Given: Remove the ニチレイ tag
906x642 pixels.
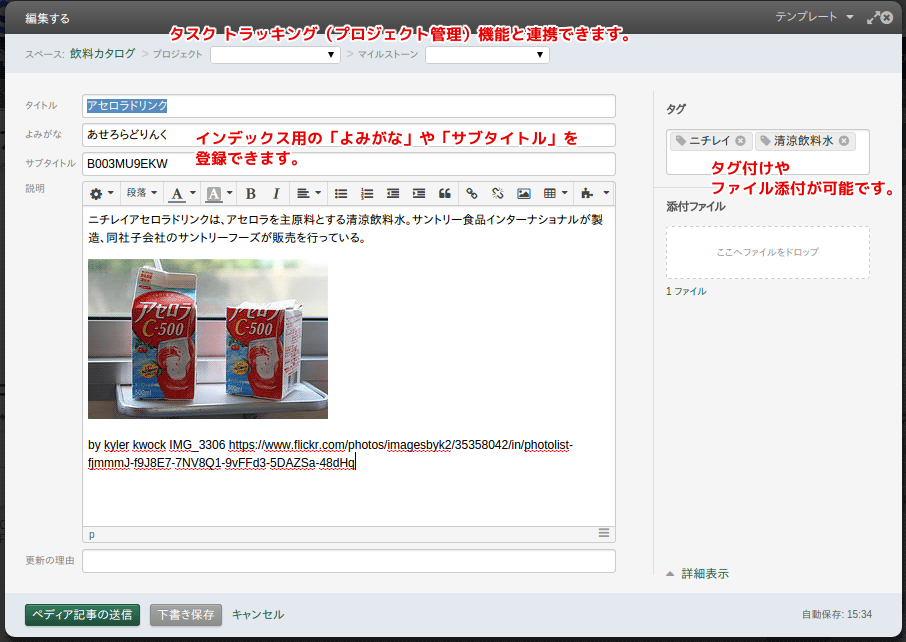Looking at the screenshot, I should click(x=740, y=140).
